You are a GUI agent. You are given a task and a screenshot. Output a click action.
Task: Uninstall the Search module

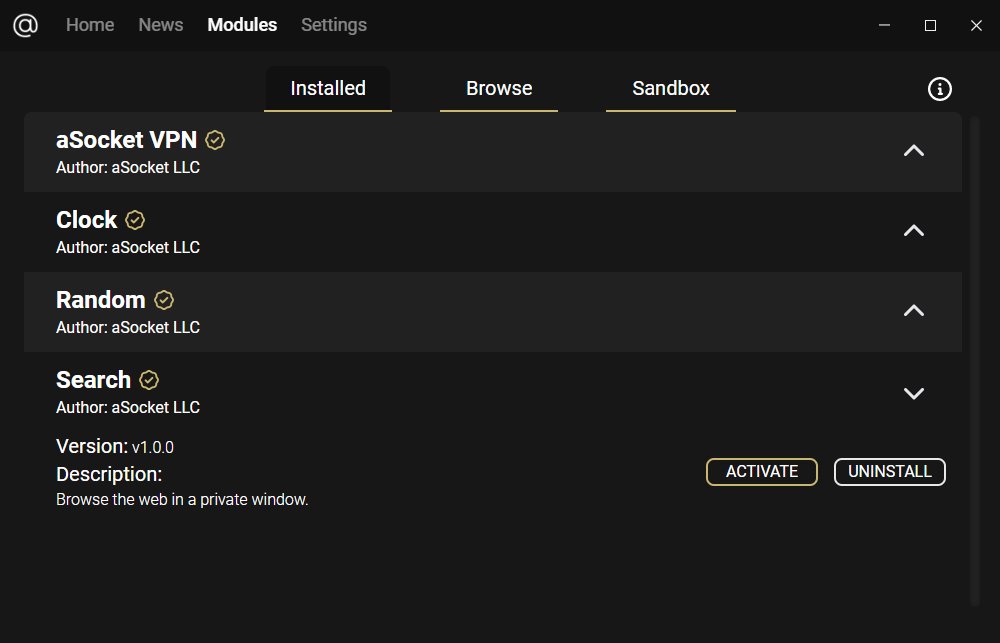890,472
